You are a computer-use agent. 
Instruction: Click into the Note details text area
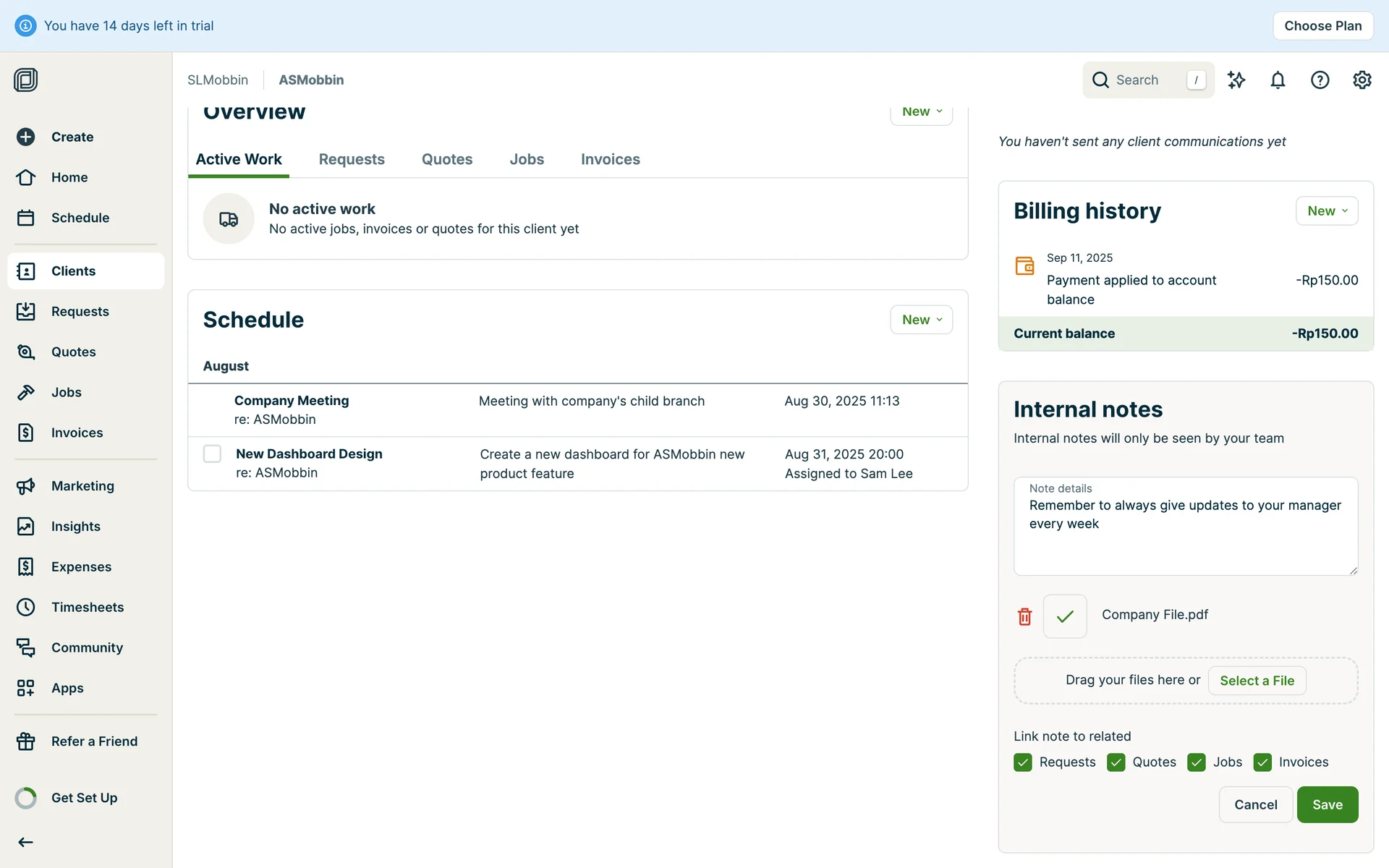(x=1185, y=535)
